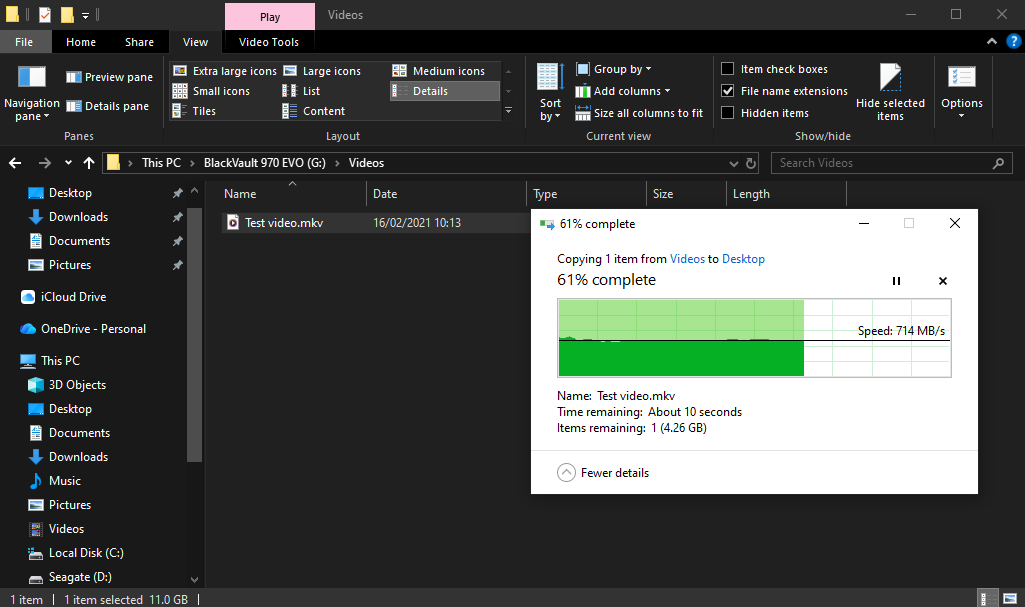Switch to the Home tab
The image size is (1025, 607).
81,42
